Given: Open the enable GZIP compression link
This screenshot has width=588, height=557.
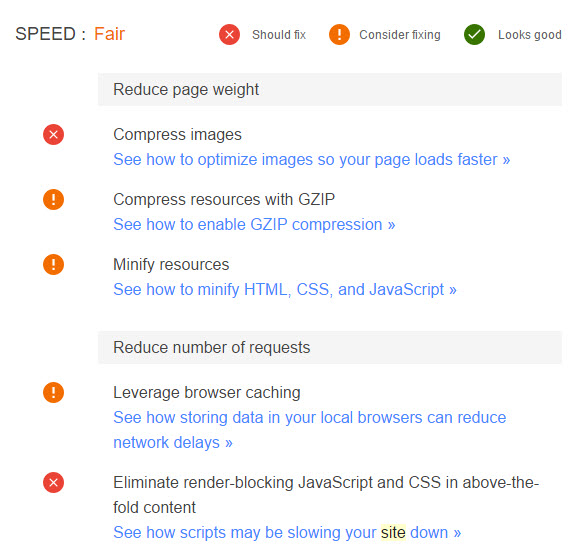Looking at the screenshot, I should [x=254, y=225].
